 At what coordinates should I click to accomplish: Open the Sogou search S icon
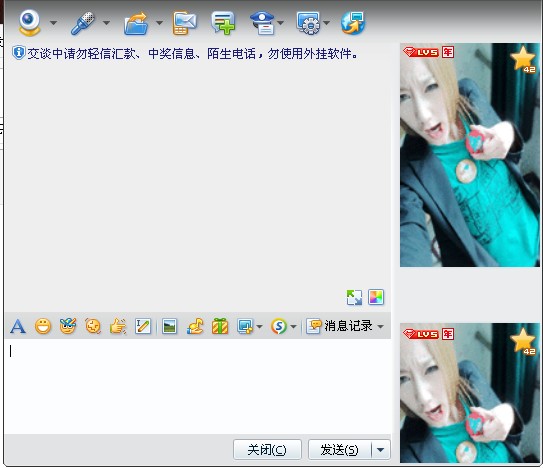tap(279, 326)
